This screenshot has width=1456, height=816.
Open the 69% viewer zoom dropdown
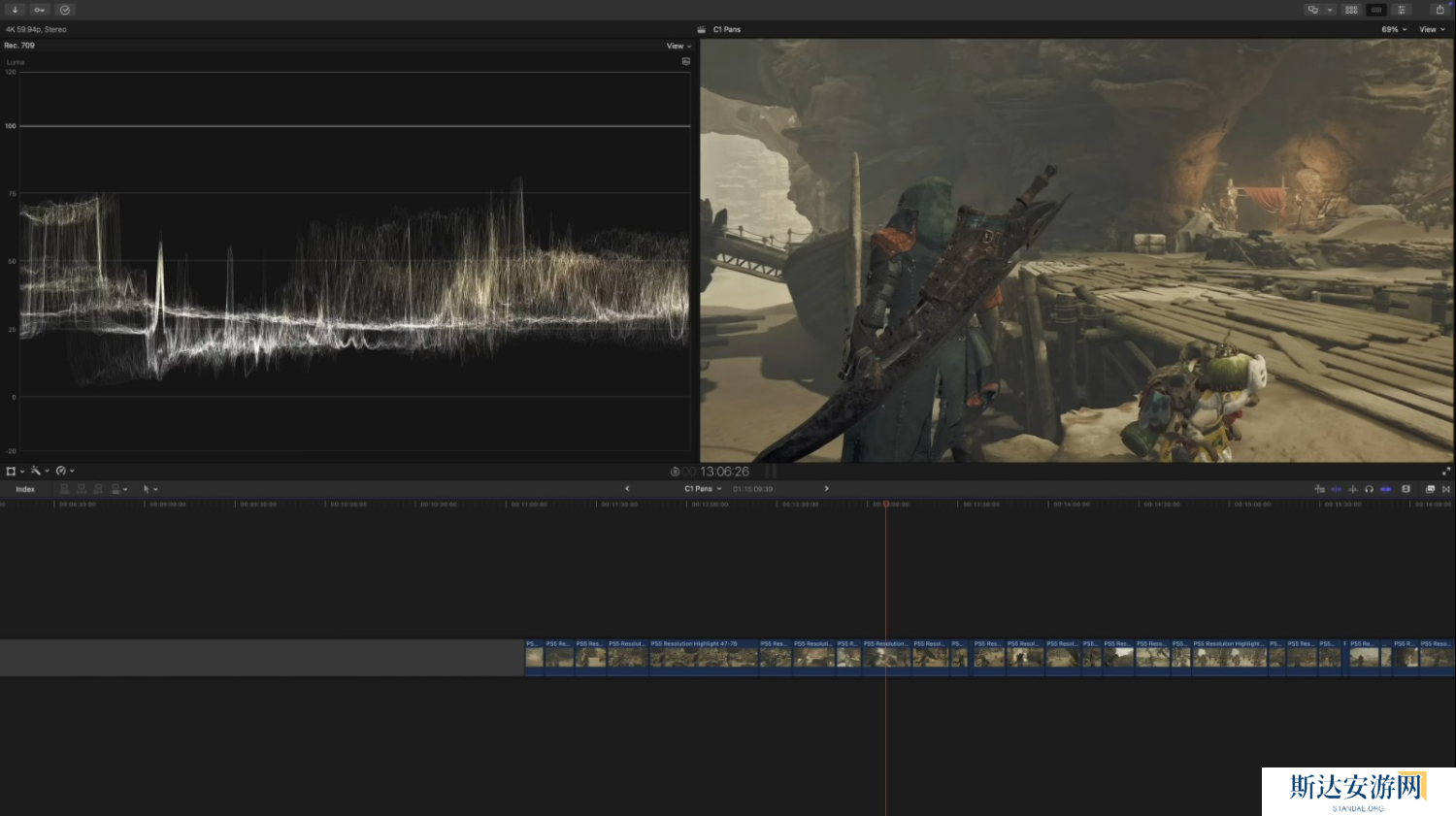(1394, 30)
